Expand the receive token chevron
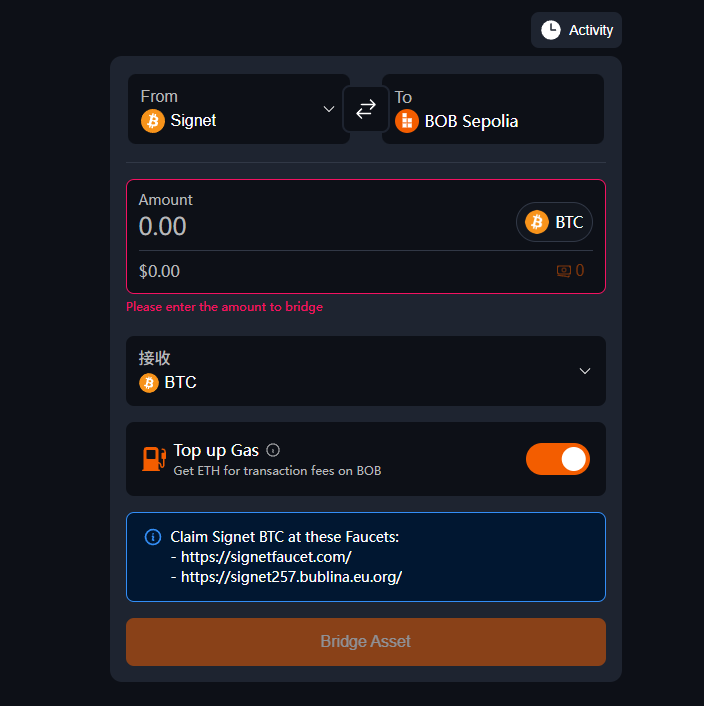Viewport: 704px width, 706px height. pos(585,371)
